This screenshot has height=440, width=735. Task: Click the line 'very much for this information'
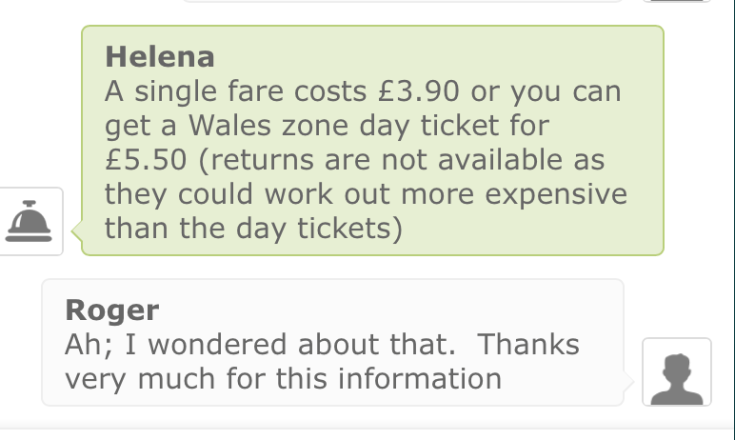282,379
